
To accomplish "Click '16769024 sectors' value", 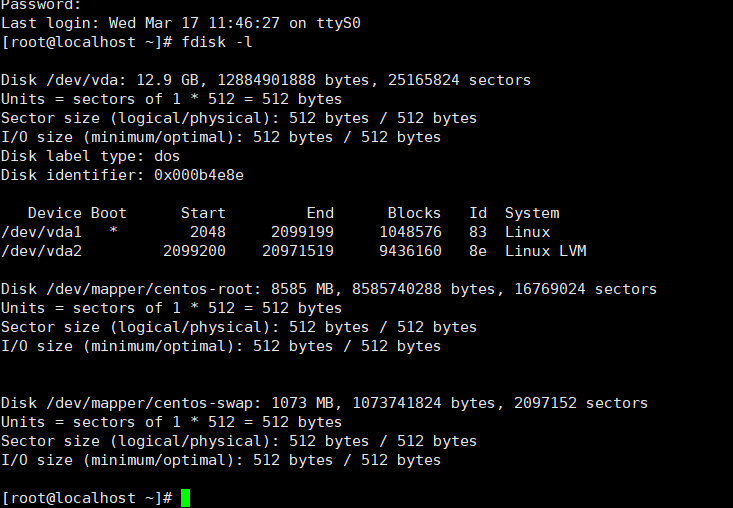I will click(585, 289).
